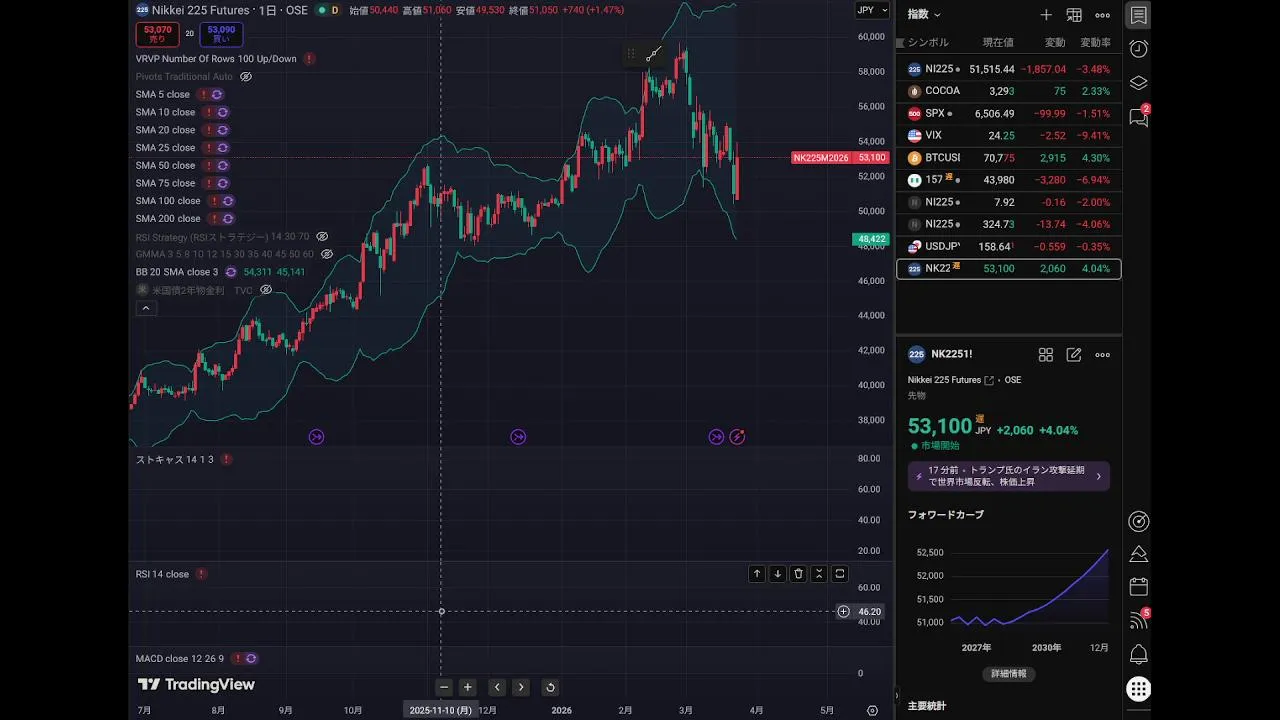
Task: Select the USDJPY watchlist row
Action: coord(1008,247)
